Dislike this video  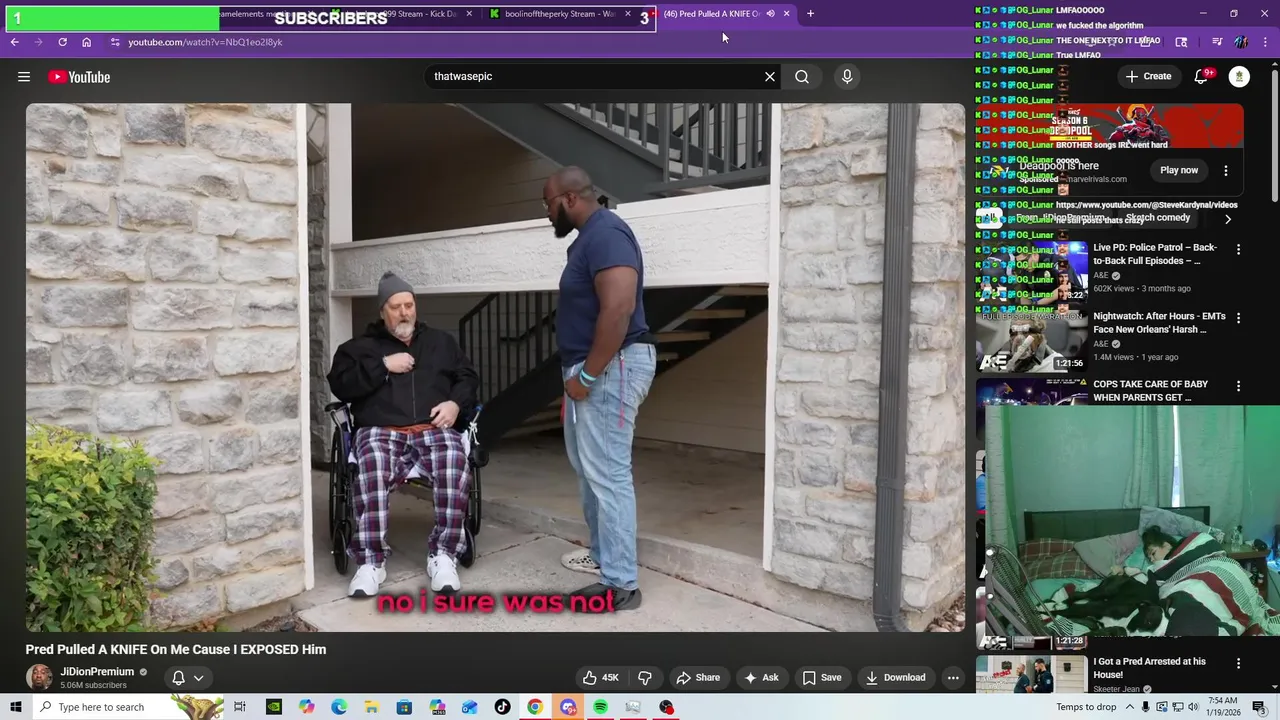[x=645, y=677]
